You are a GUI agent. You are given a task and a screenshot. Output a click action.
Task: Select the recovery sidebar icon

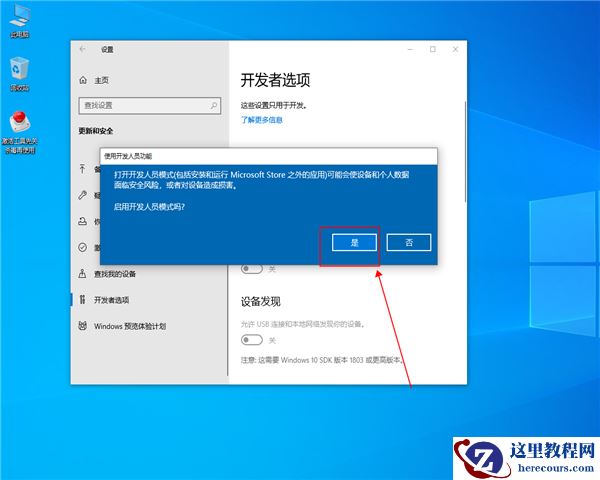[x=82, y=221]
